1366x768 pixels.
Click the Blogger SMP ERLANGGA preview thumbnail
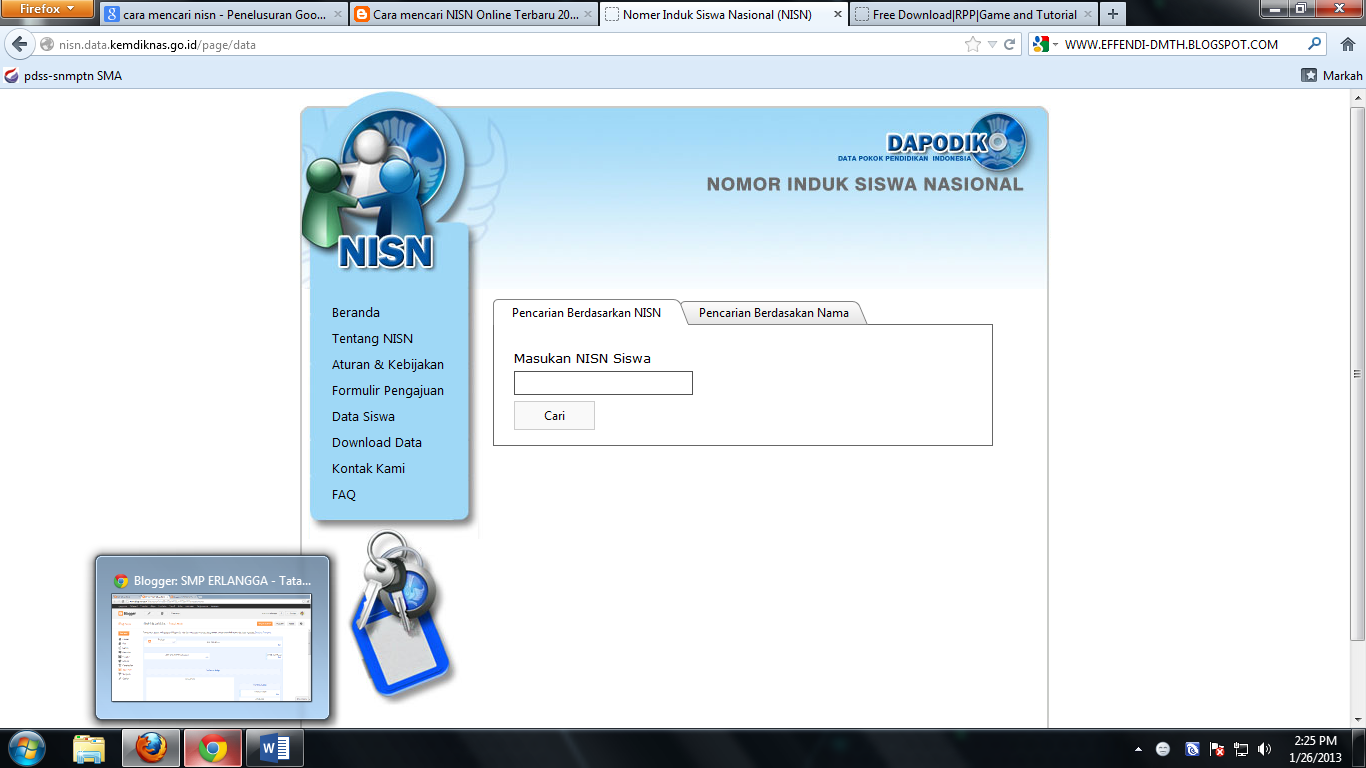coord(211,647)
